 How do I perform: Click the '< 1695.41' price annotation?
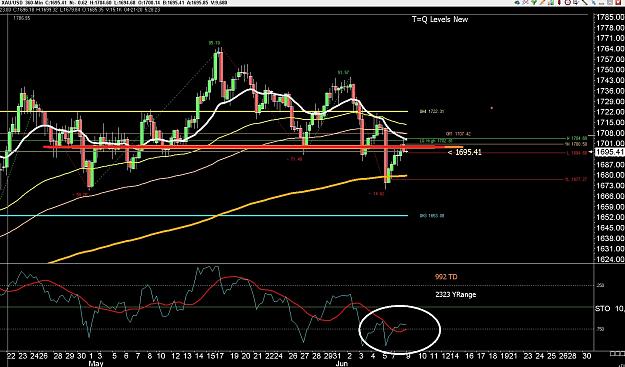(x=464, y=152)
